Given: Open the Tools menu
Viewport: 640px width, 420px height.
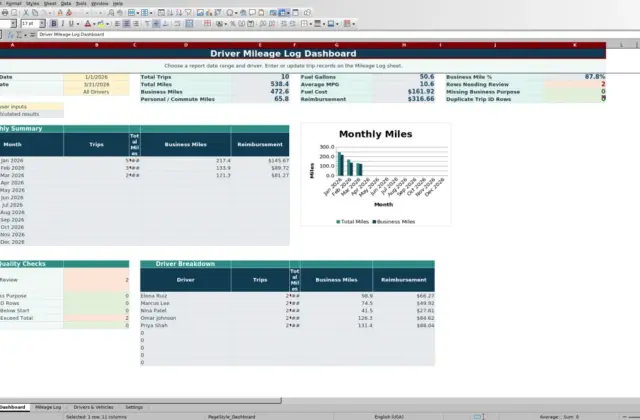Looking at the screenshot, I should tap(81, 3).
